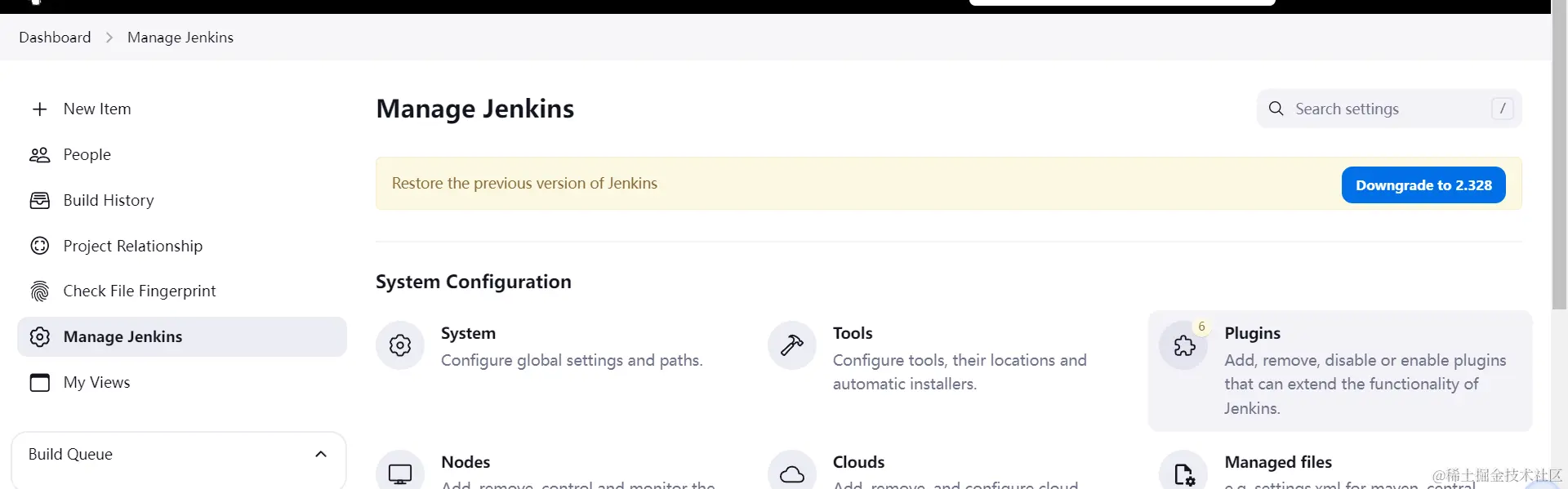Image resolution: width=1568 pixels, height=489 pixels.
Task: Click the Downgrade to 2.328 button
Action: pyautogui.click(x=1423, y=185)
